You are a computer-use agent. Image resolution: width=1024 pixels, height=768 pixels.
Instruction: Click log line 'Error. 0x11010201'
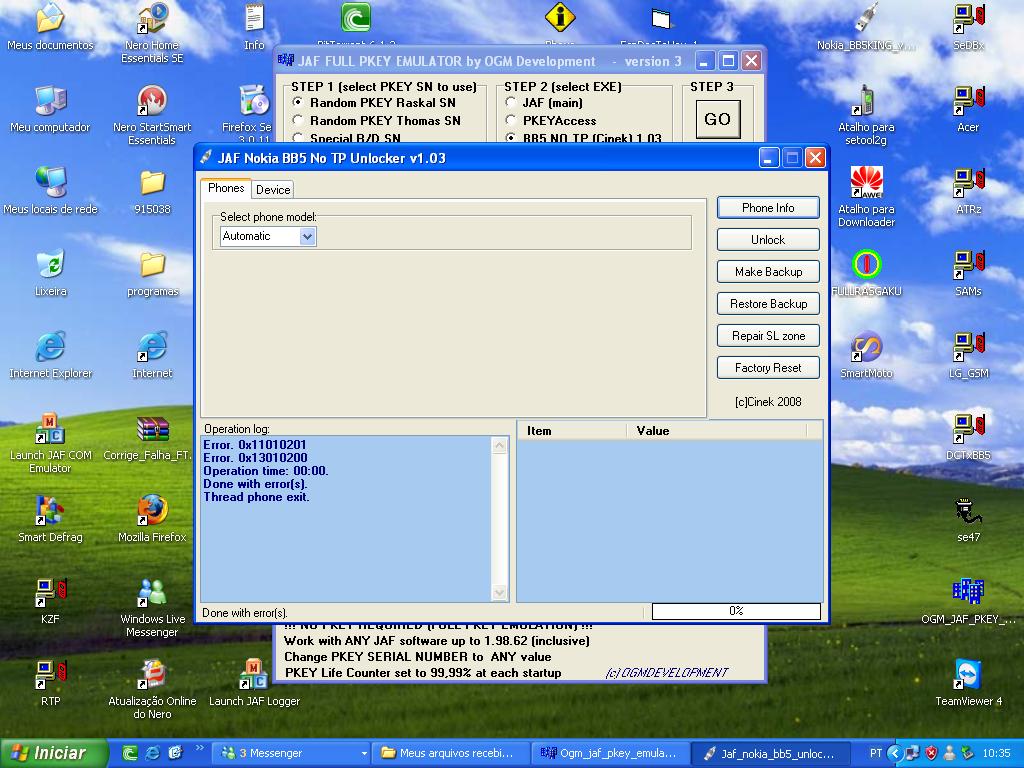tap(255, 445)
